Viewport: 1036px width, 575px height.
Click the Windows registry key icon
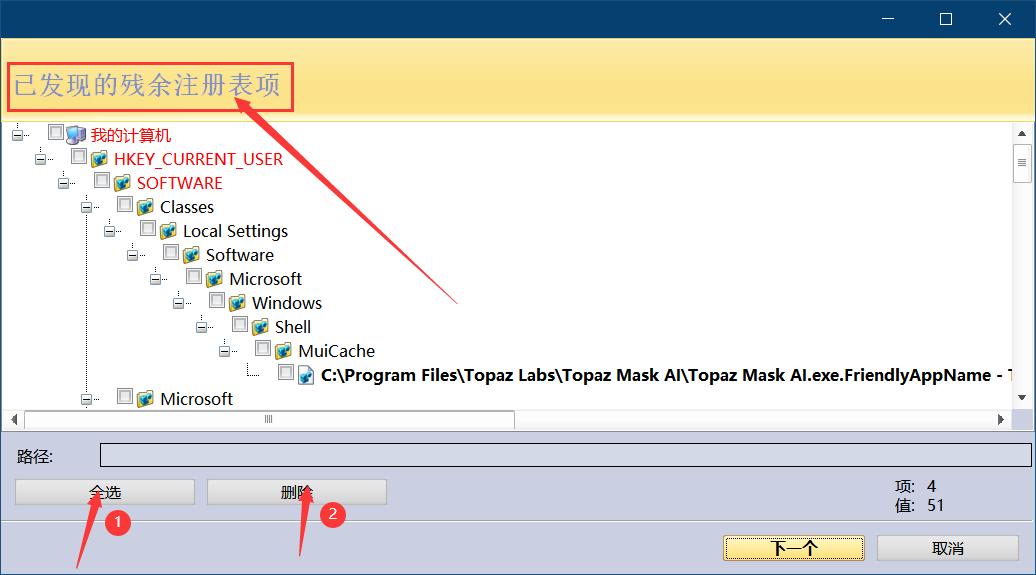pos(237,303)
